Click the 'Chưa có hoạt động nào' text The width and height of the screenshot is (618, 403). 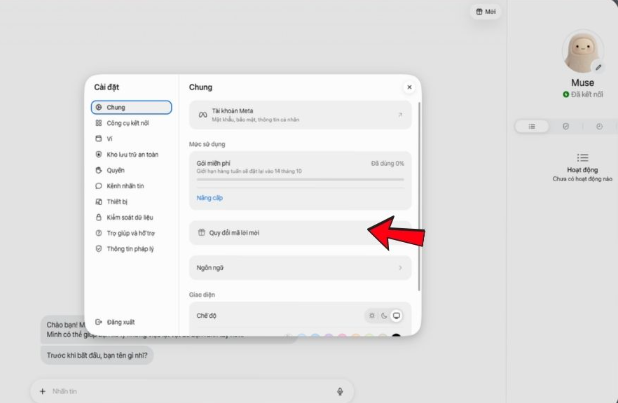point(583,179)
